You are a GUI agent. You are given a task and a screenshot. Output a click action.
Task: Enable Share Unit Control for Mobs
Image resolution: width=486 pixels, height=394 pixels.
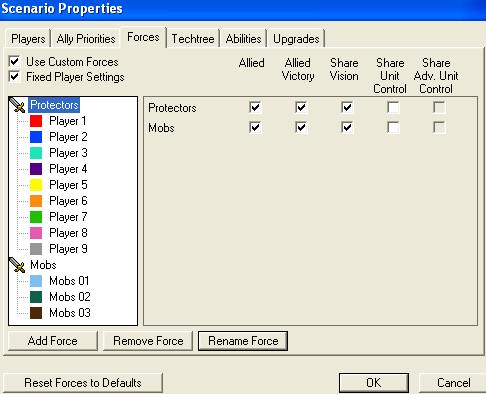[393, 127]
